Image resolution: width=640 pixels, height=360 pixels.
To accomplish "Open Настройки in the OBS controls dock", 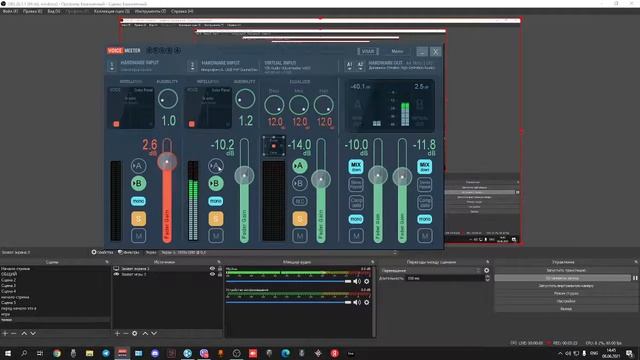I will pos(566,301).
